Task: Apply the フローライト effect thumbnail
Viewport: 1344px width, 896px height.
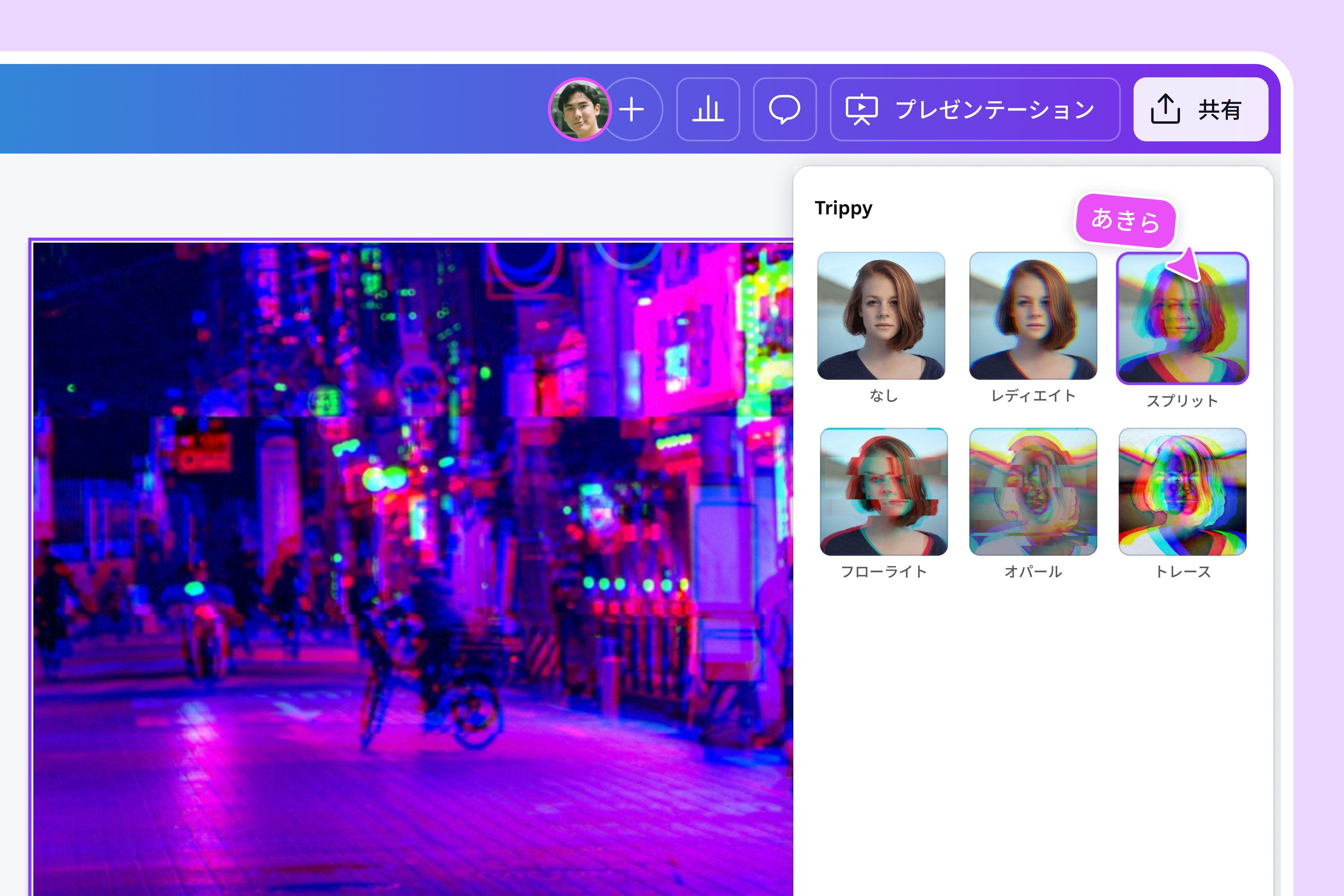Action: pos(883,491)
